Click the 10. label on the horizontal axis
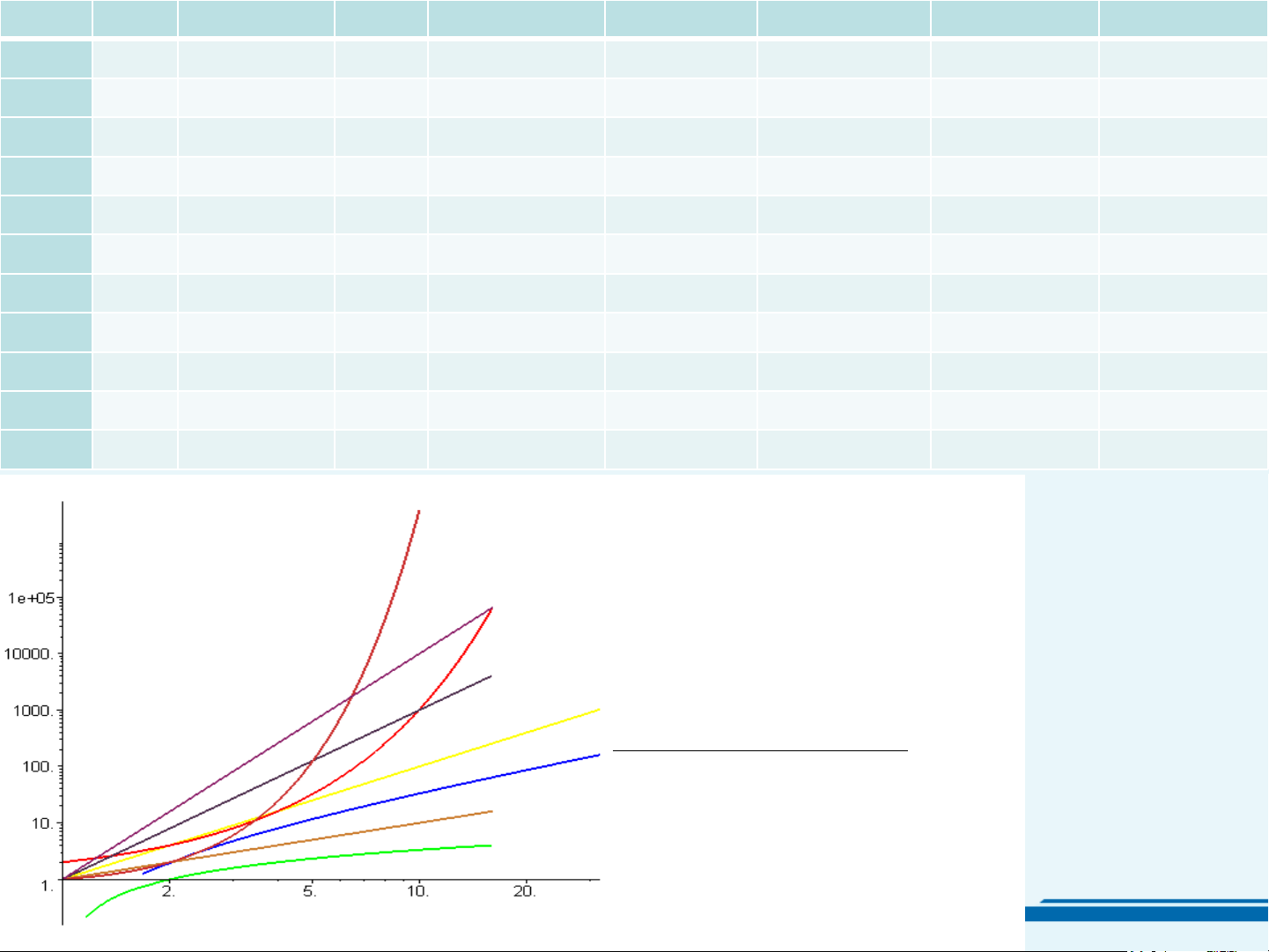The height and width of the screenshot is (952, 1269). [417, 891]
